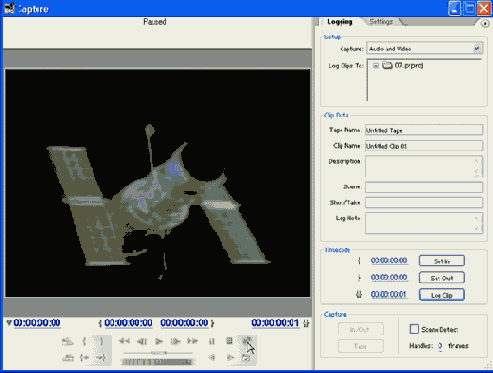Image resolution: width=493 pixels, height=373 pixels.
Task: Click the duration icon next to 00:00:00:01
Action: pyautogui.click(x=306, y=323)
